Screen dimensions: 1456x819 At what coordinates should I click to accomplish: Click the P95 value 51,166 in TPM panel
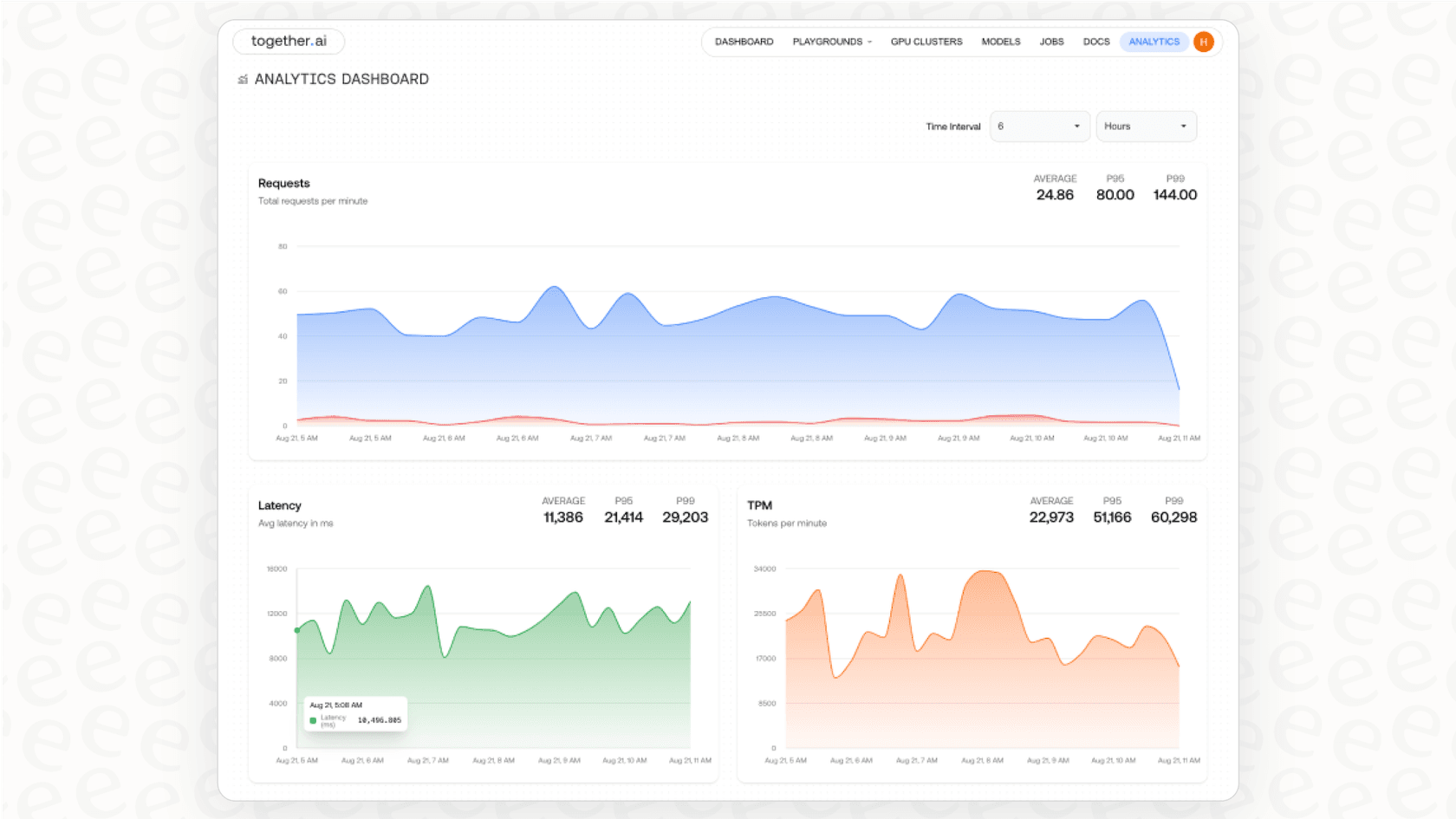1112,517
